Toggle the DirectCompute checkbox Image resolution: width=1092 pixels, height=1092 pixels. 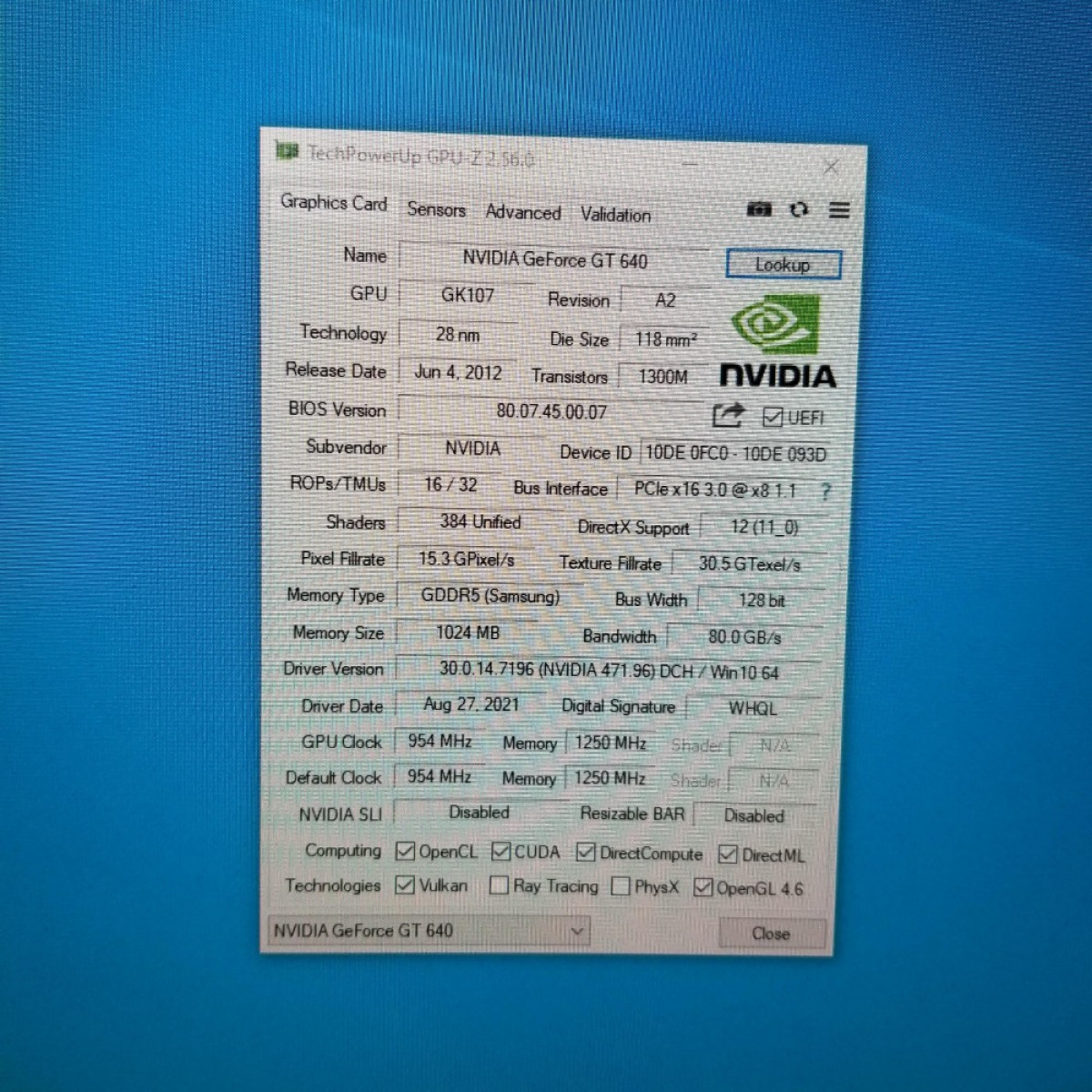[x=586, y=853]
